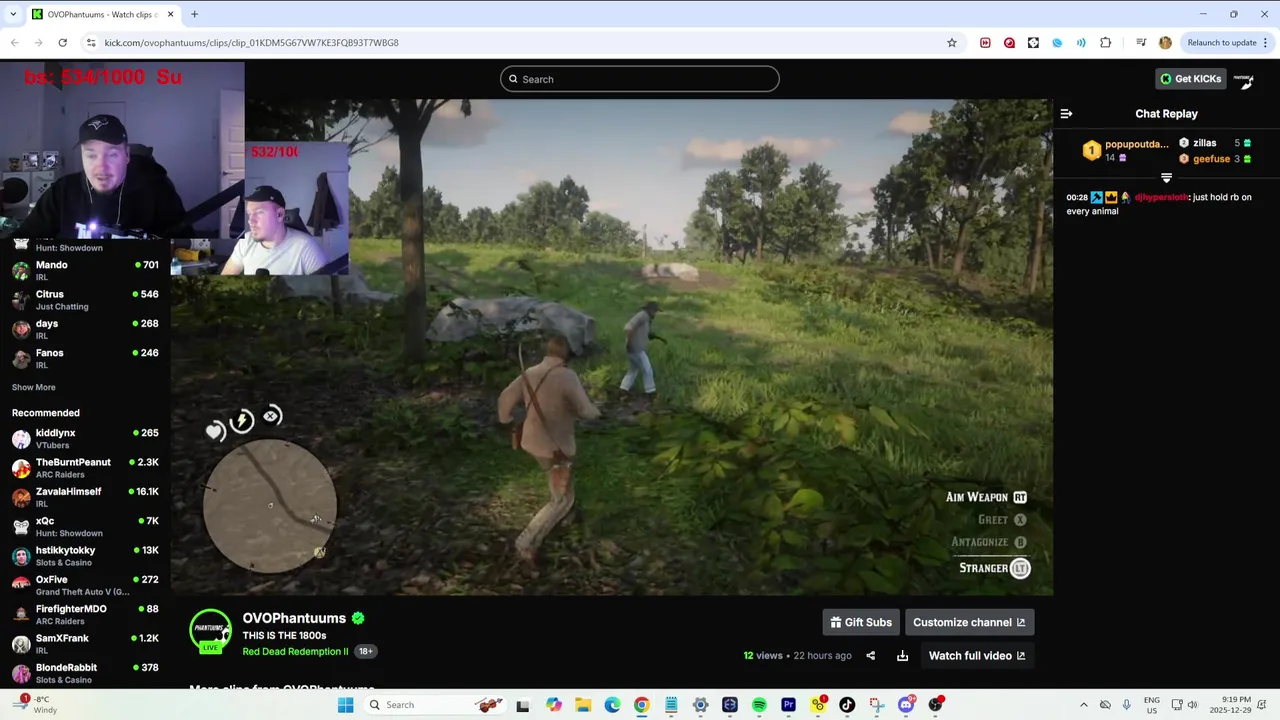Viewport: 1280px width, 720px height.
Task: Bookmark this page with star icon
Action: 952,42
